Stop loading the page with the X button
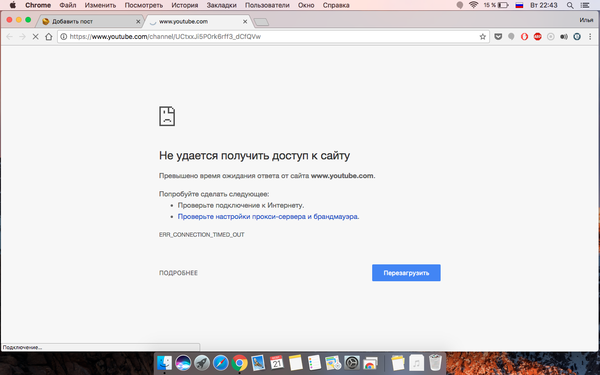The height and width of the screenshot is (375, 600). tap(35, 37)
